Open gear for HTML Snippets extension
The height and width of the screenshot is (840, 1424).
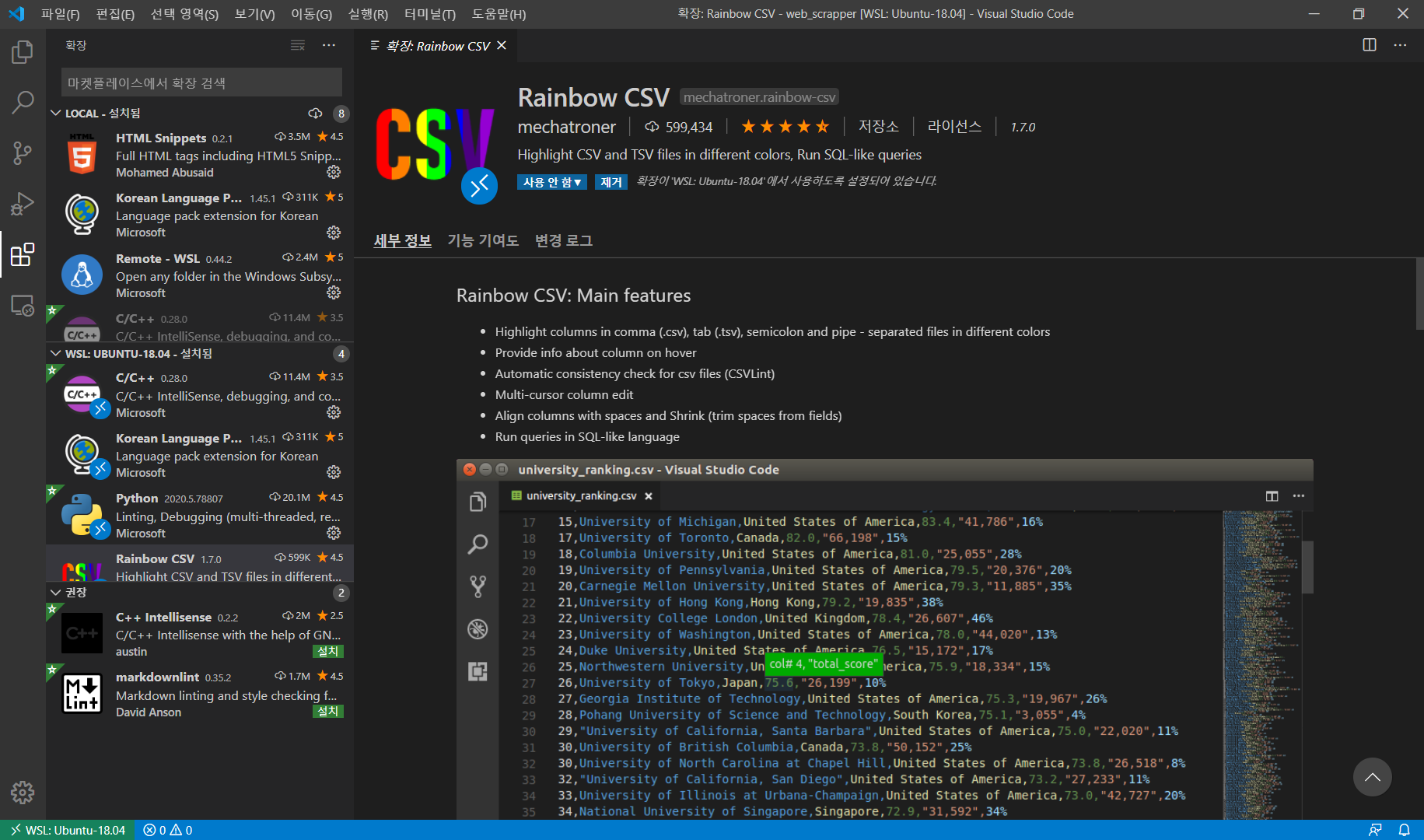point(334,172)
